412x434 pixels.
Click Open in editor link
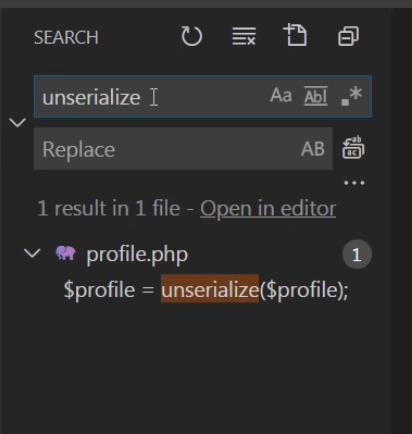pos(268,209)
